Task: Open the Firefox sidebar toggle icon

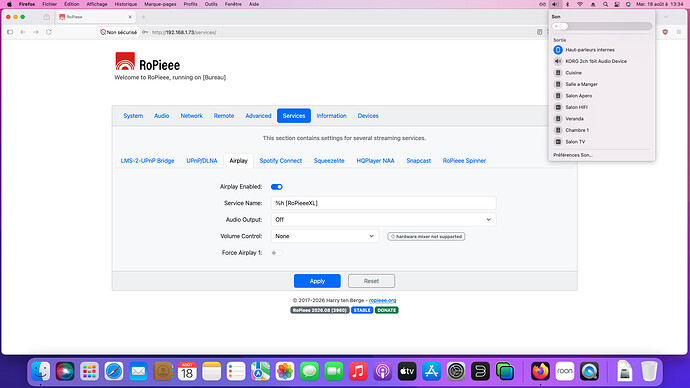Action: (x=10, y=32)
